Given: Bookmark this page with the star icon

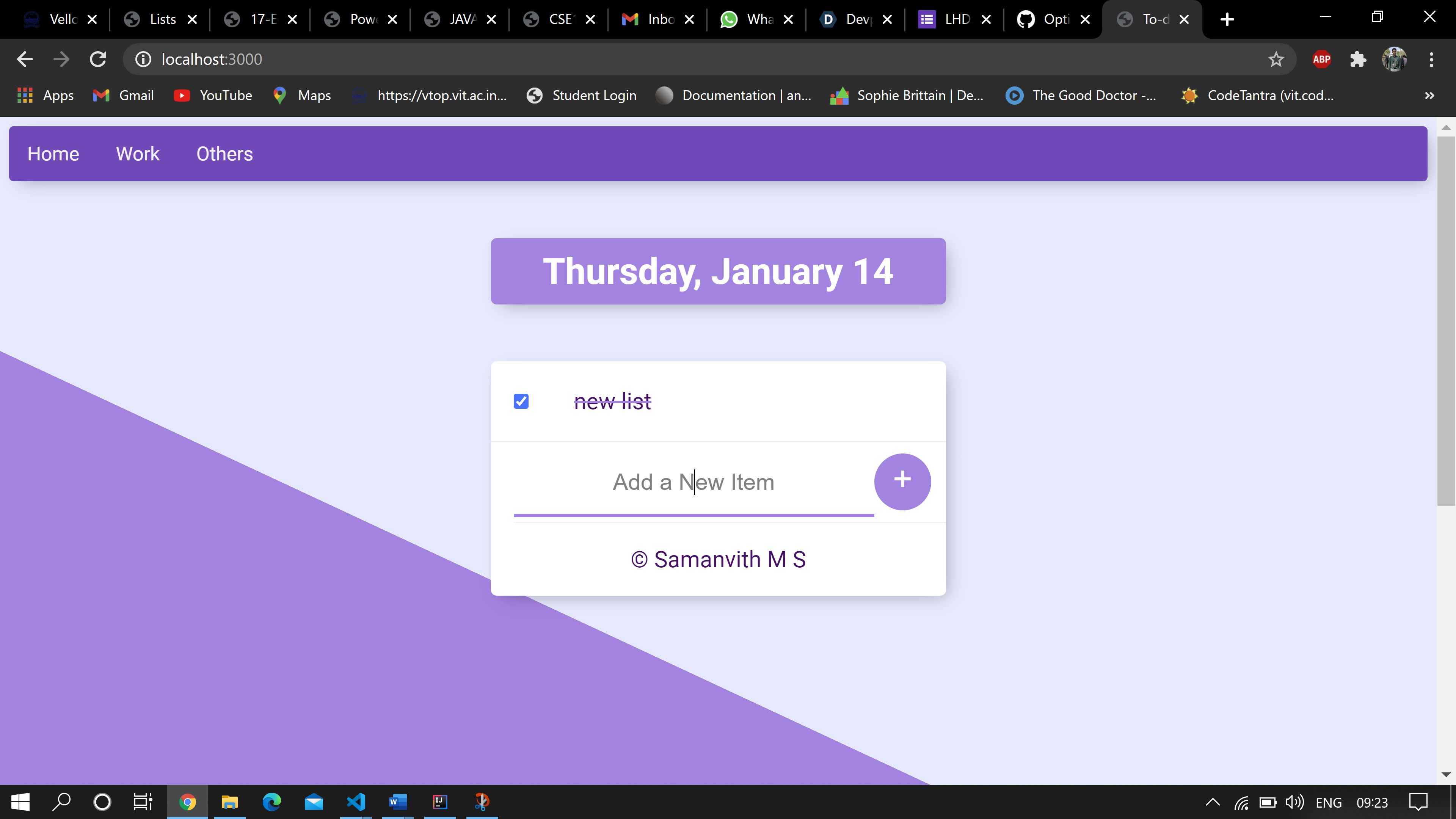Looking at the screenshot, I should (1276, 60).
